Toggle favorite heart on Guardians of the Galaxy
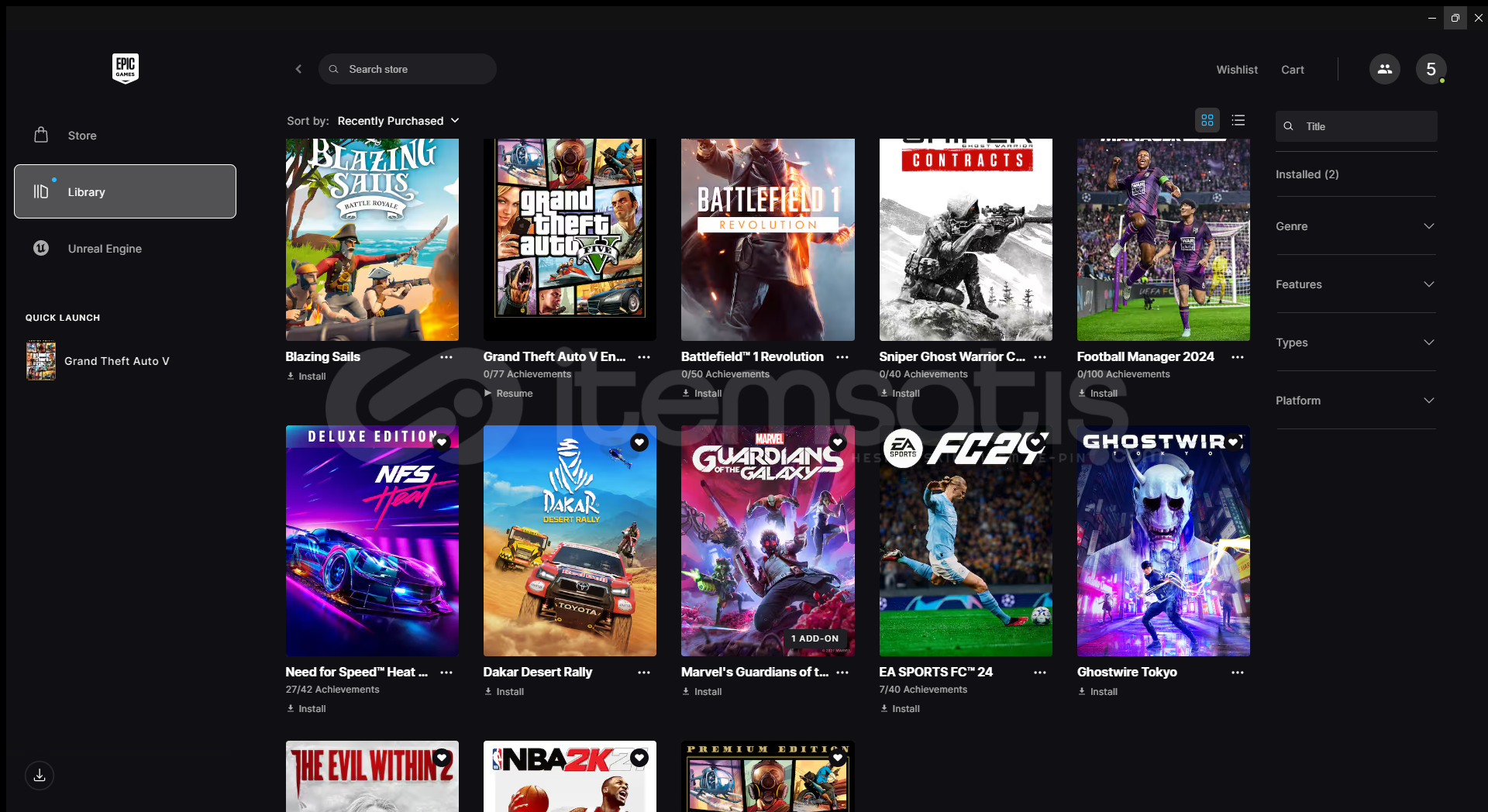The height and width of the screenshot is (812, 1488). (x=838, y=442)
